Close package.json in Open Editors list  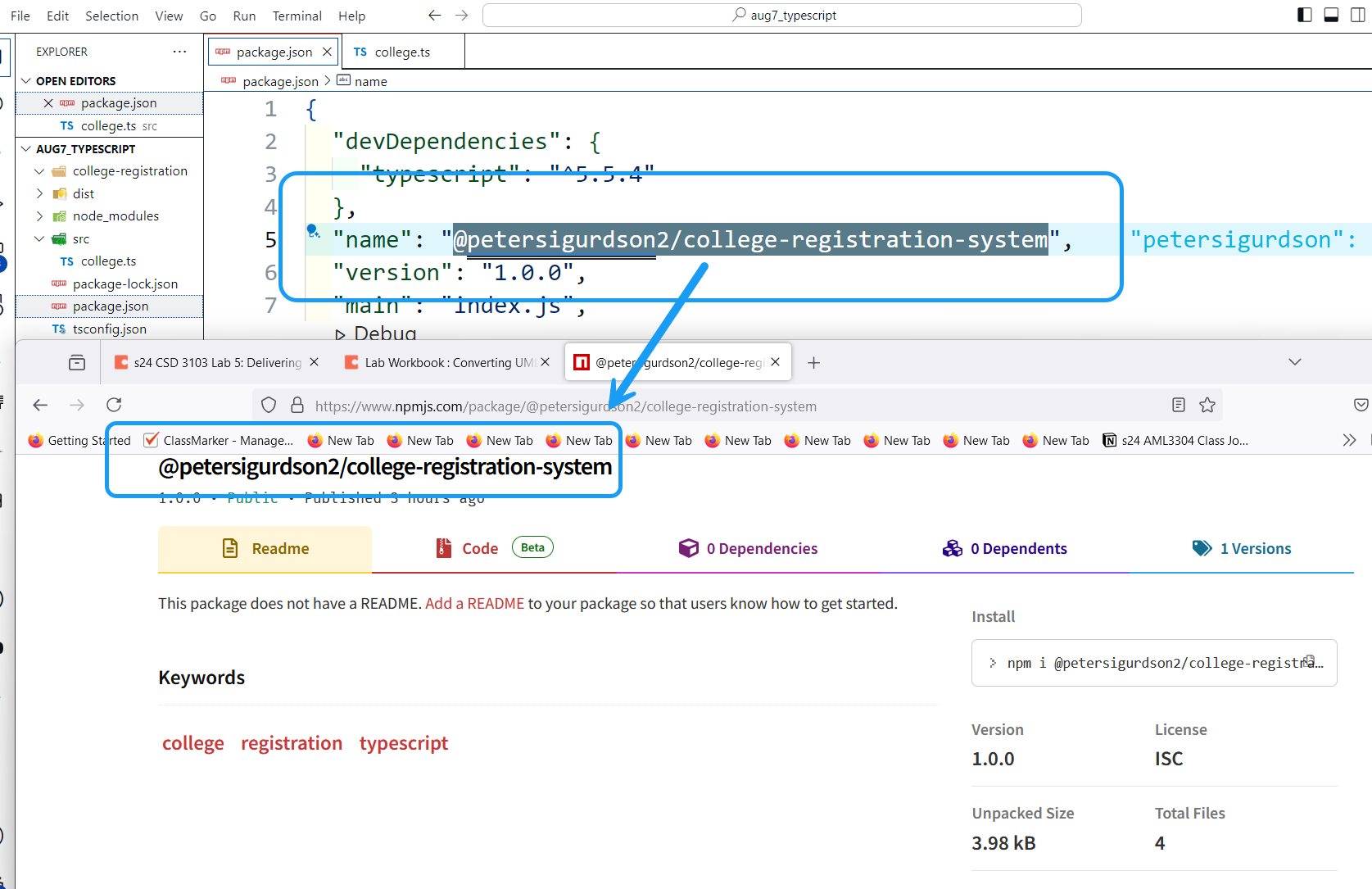[x=48, y=103]
